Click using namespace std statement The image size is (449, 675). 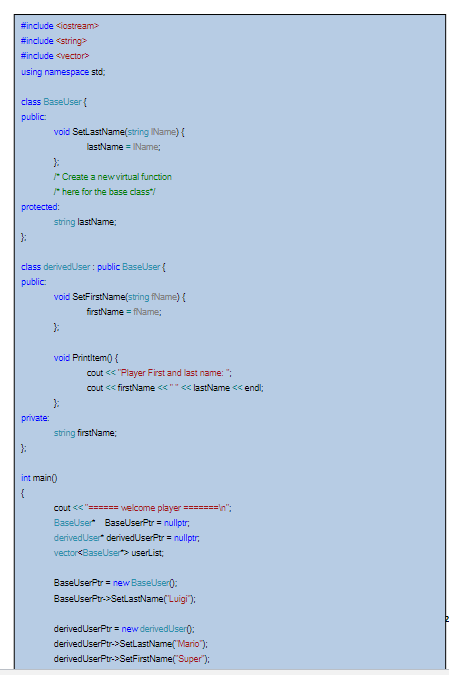[63, 72]
